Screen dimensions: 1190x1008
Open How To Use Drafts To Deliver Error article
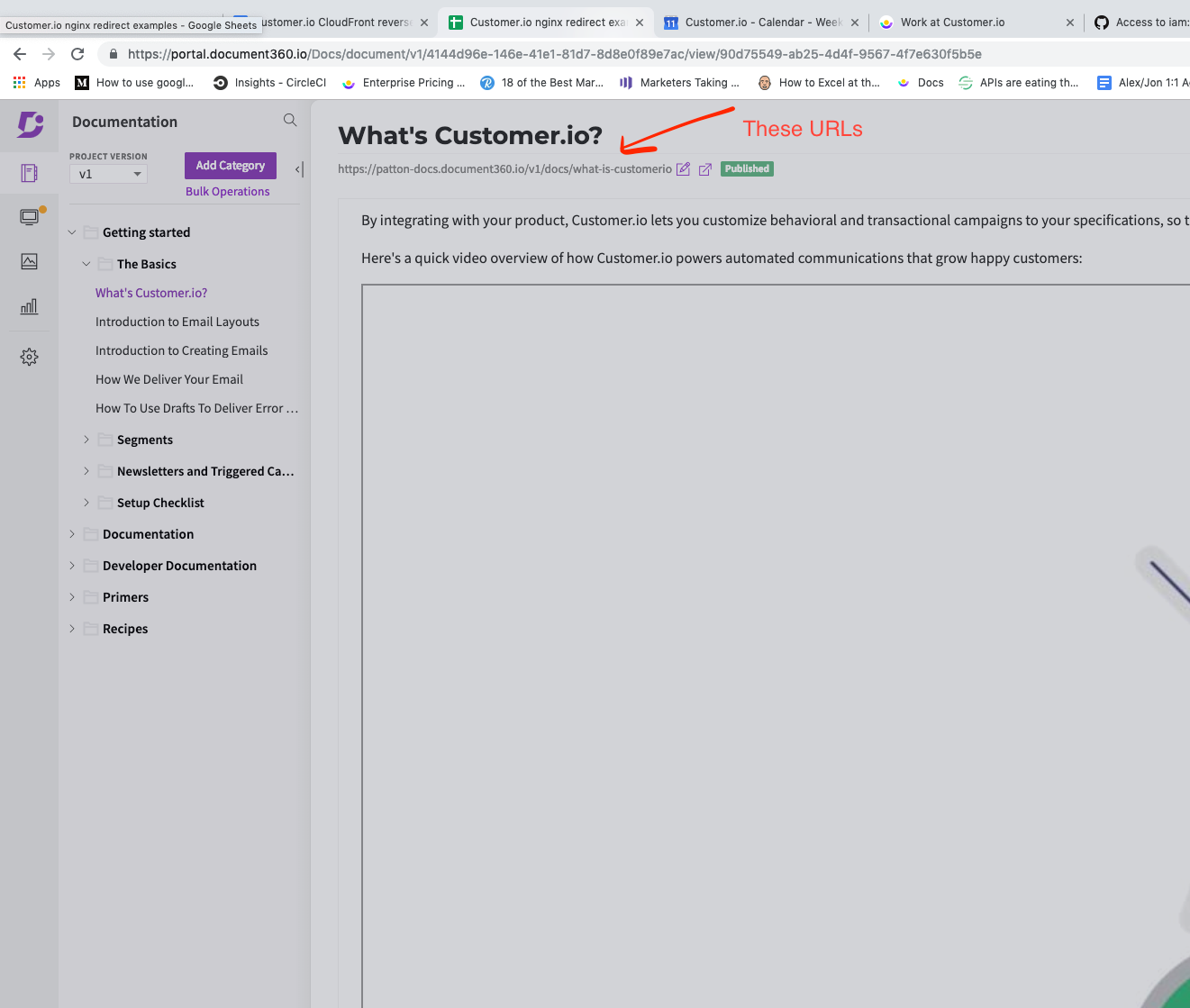pos(196,408)
